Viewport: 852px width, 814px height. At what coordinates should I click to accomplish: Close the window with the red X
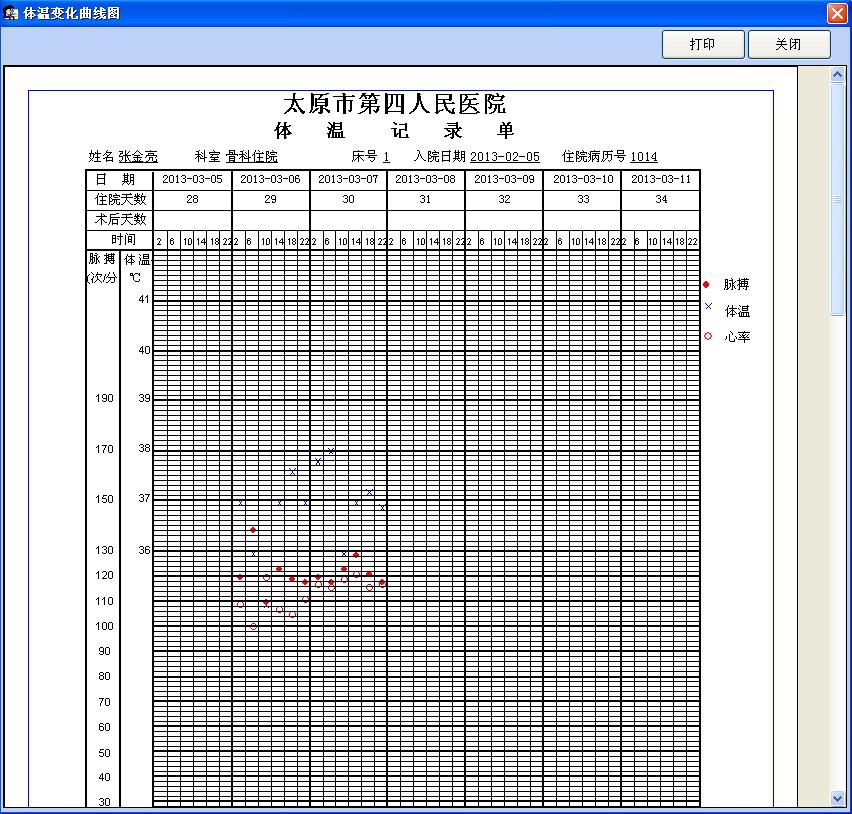pyautogui.click(x=837, y=13)
